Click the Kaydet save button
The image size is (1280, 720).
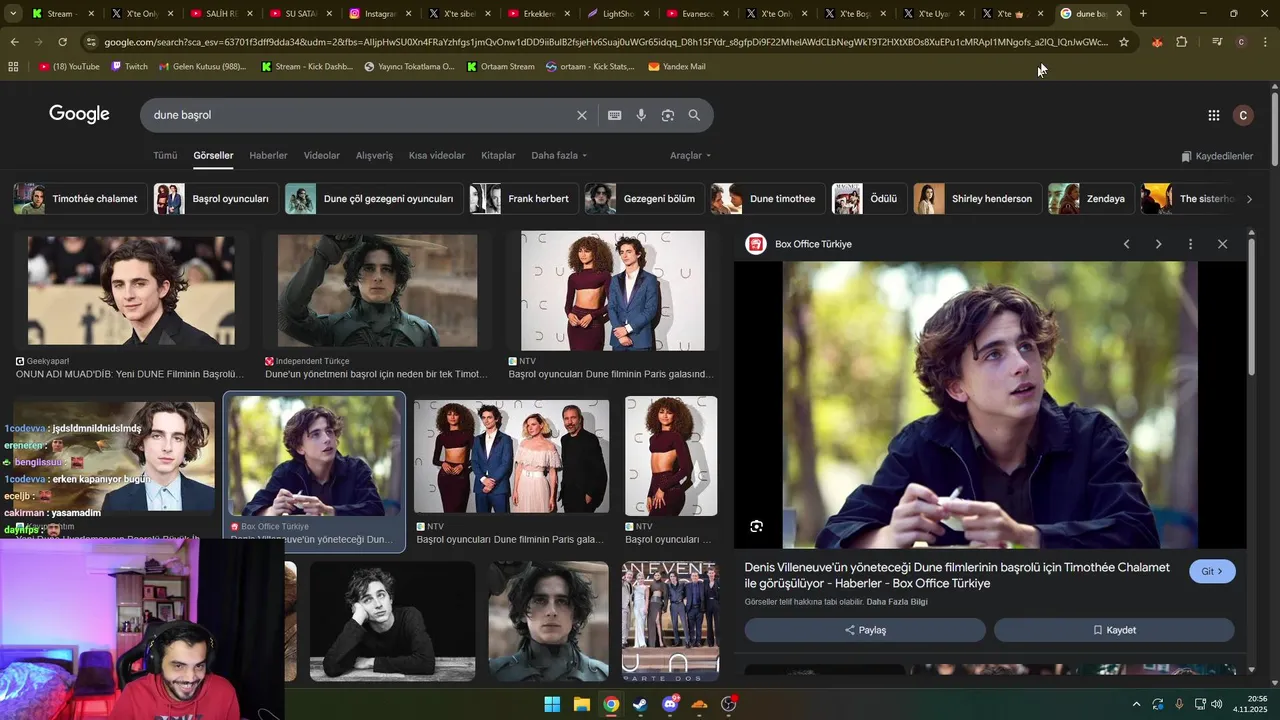1114,630
